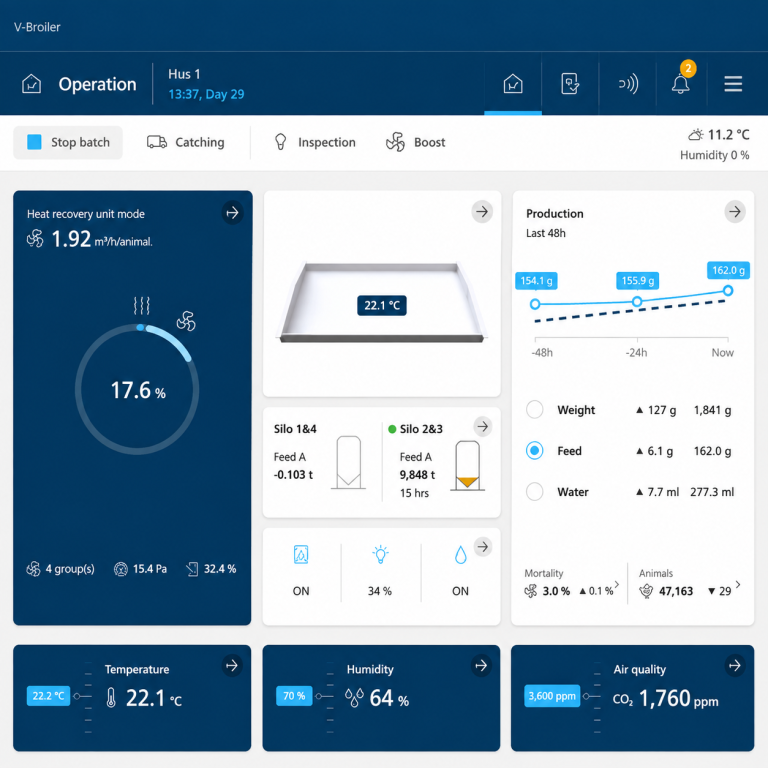Open Temperature card arrow
This screenshot has height=768, width=768.
pos(232,665)
